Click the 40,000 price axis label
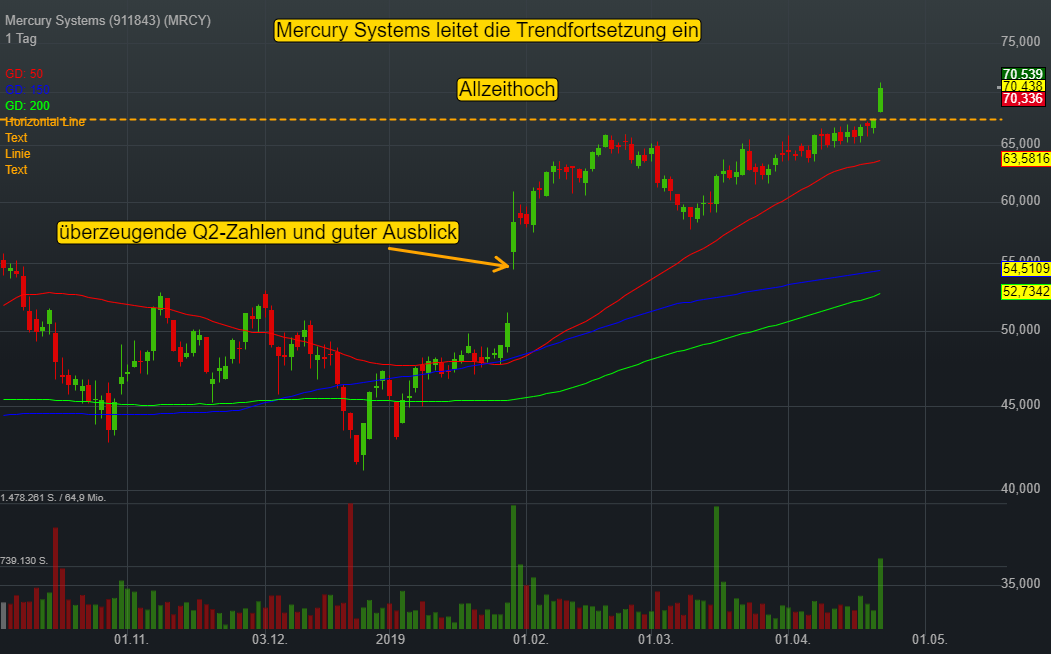Image resolution: width=1051 pixels, height=654 pixels. 1021,488
